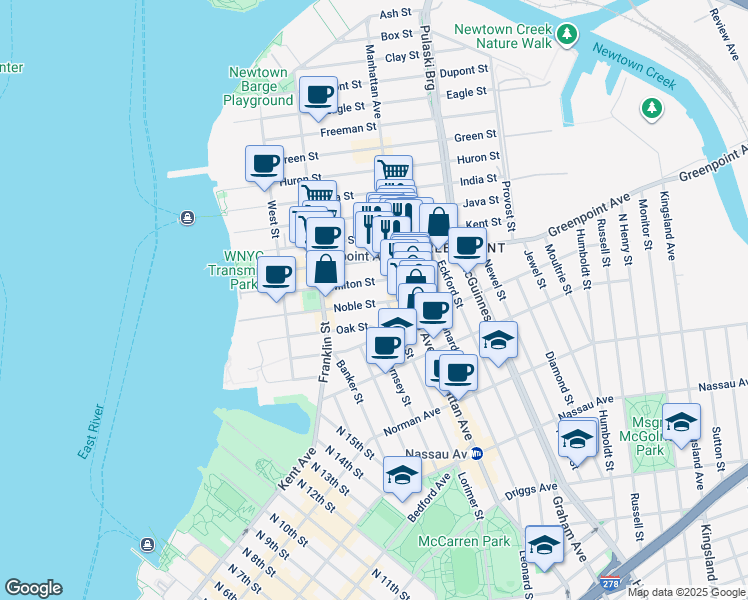748x600 pixels.
Task: Click the school marker beside McGuinness Blvd
Action: coord(498,340)
